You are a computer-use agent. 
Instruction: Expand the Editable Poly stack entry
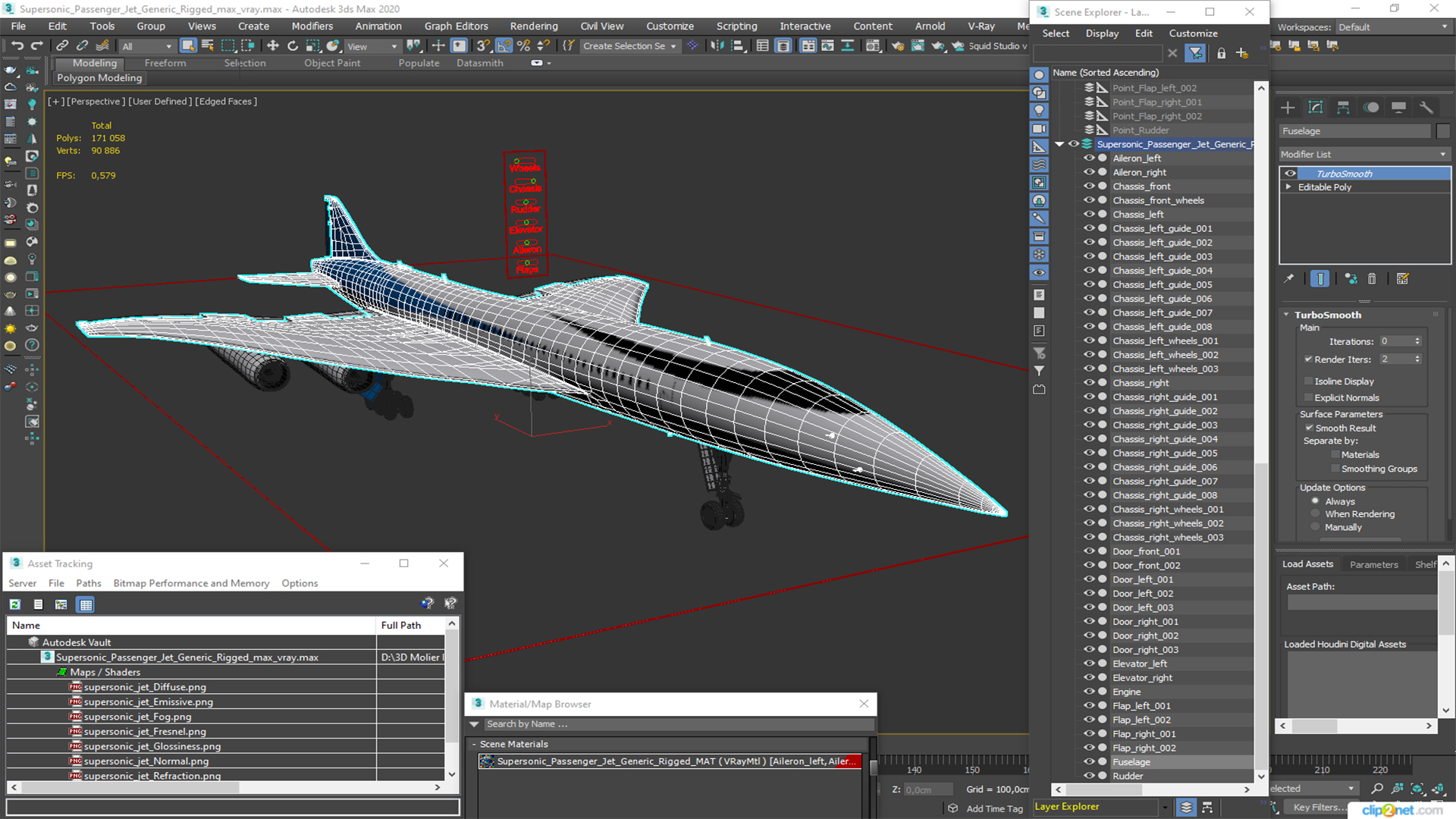tap(1288, 187)
